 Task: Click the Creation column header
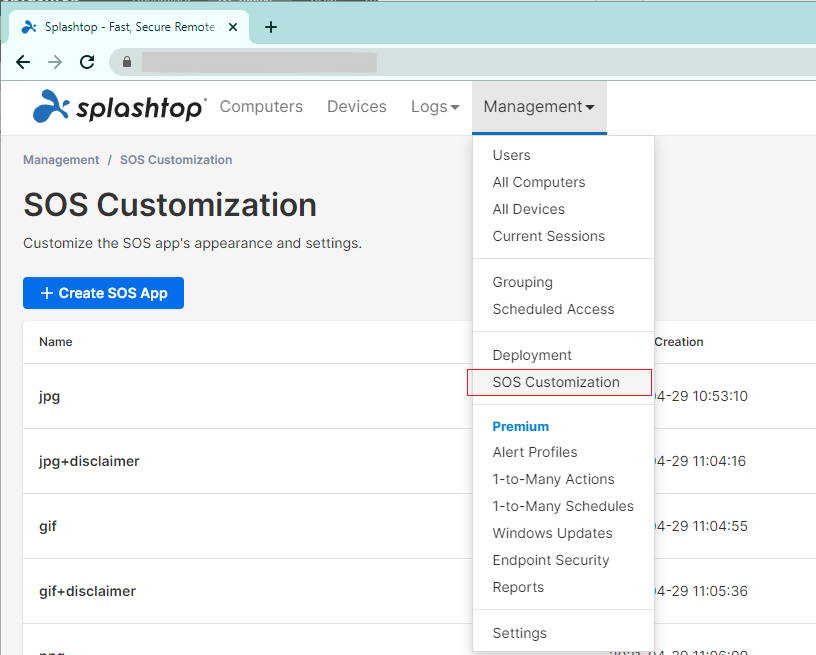click(679, 342)
